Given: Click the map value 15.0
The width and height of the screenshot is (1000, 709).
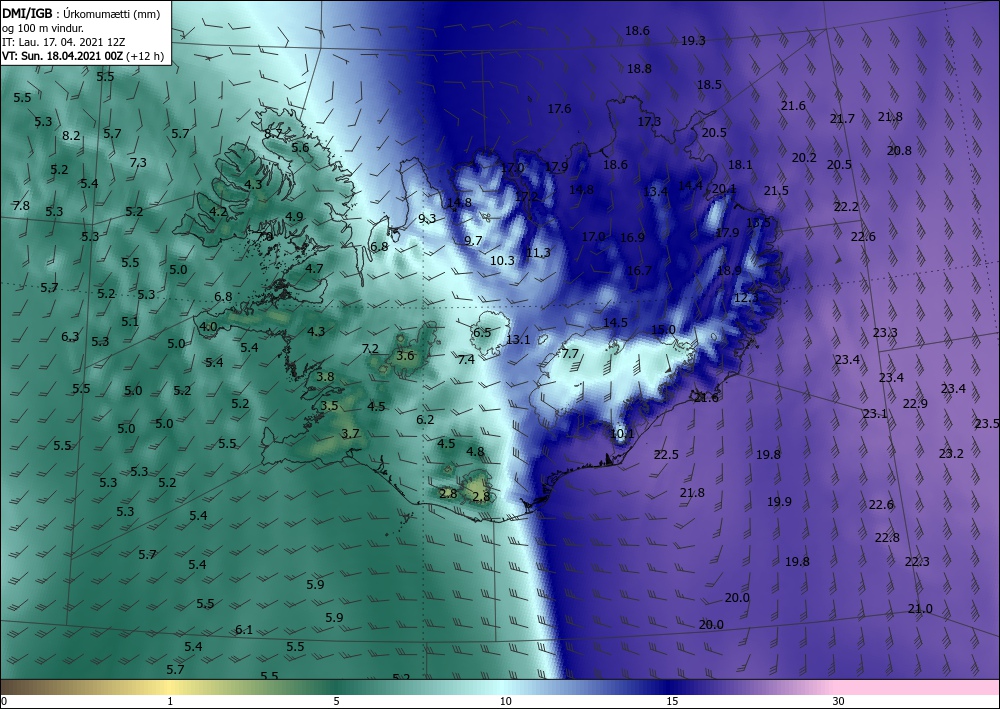Looking at the screenshot, I should pyautogui.click(x=663, y=330).
